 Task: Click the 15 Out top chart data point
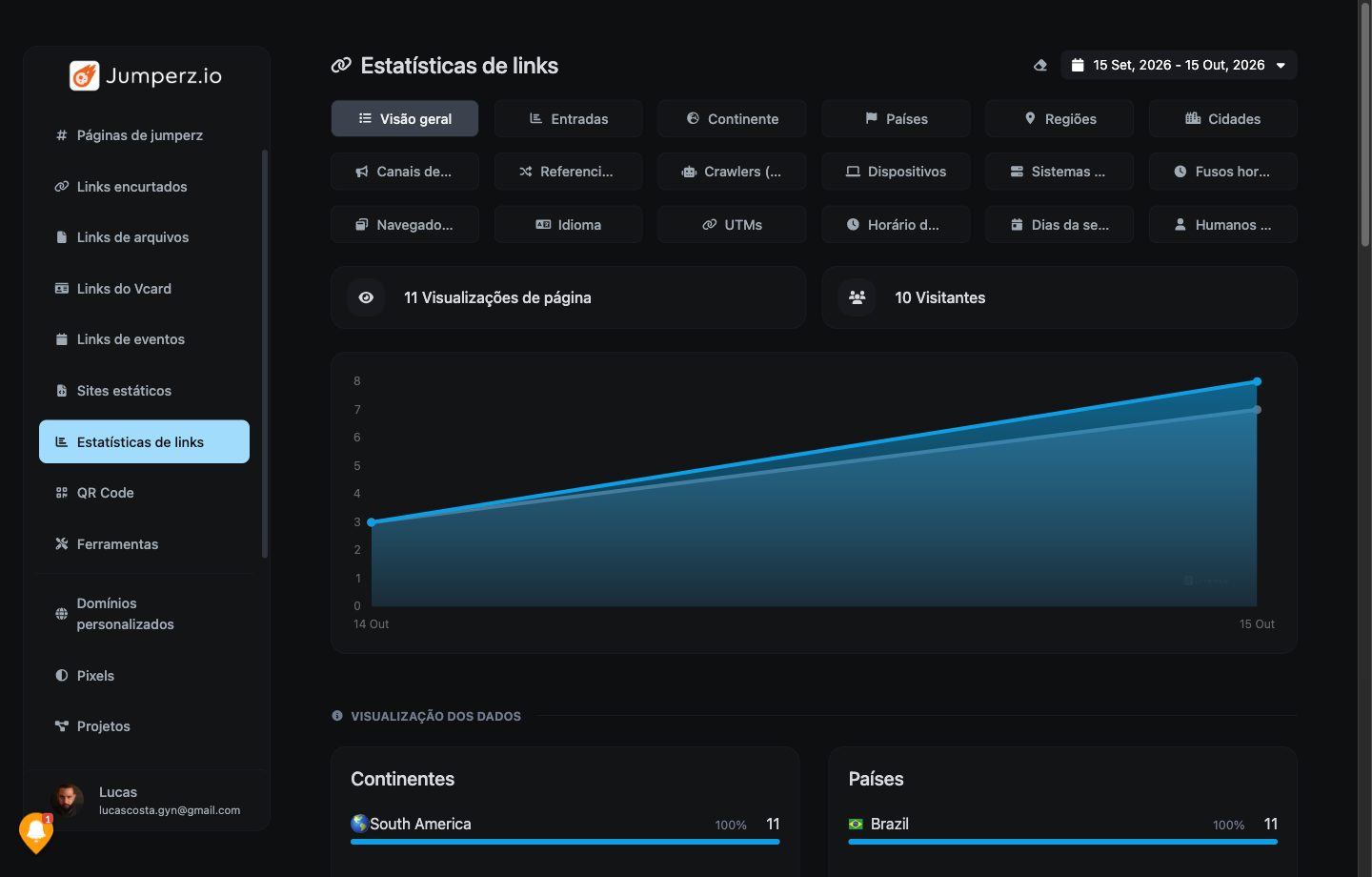point(1257,381)
